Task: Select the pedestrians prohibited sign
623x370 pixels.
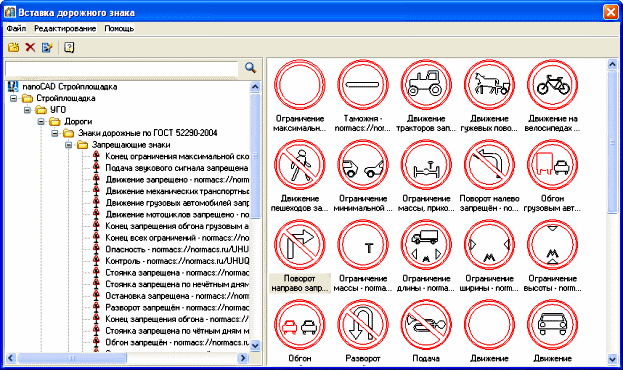Action: tap(299, 165)
